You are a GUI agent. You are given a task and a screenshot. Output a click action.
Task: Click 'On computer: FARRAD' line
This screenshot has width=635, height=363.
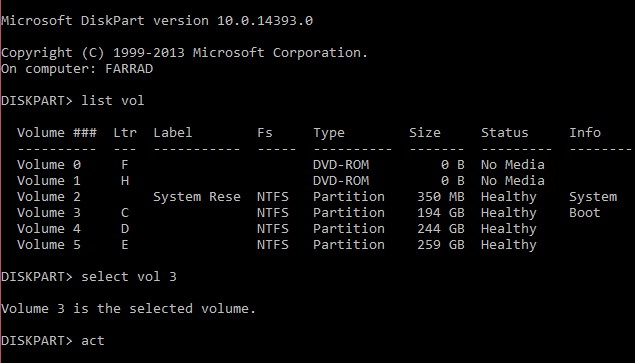[77, 69]
